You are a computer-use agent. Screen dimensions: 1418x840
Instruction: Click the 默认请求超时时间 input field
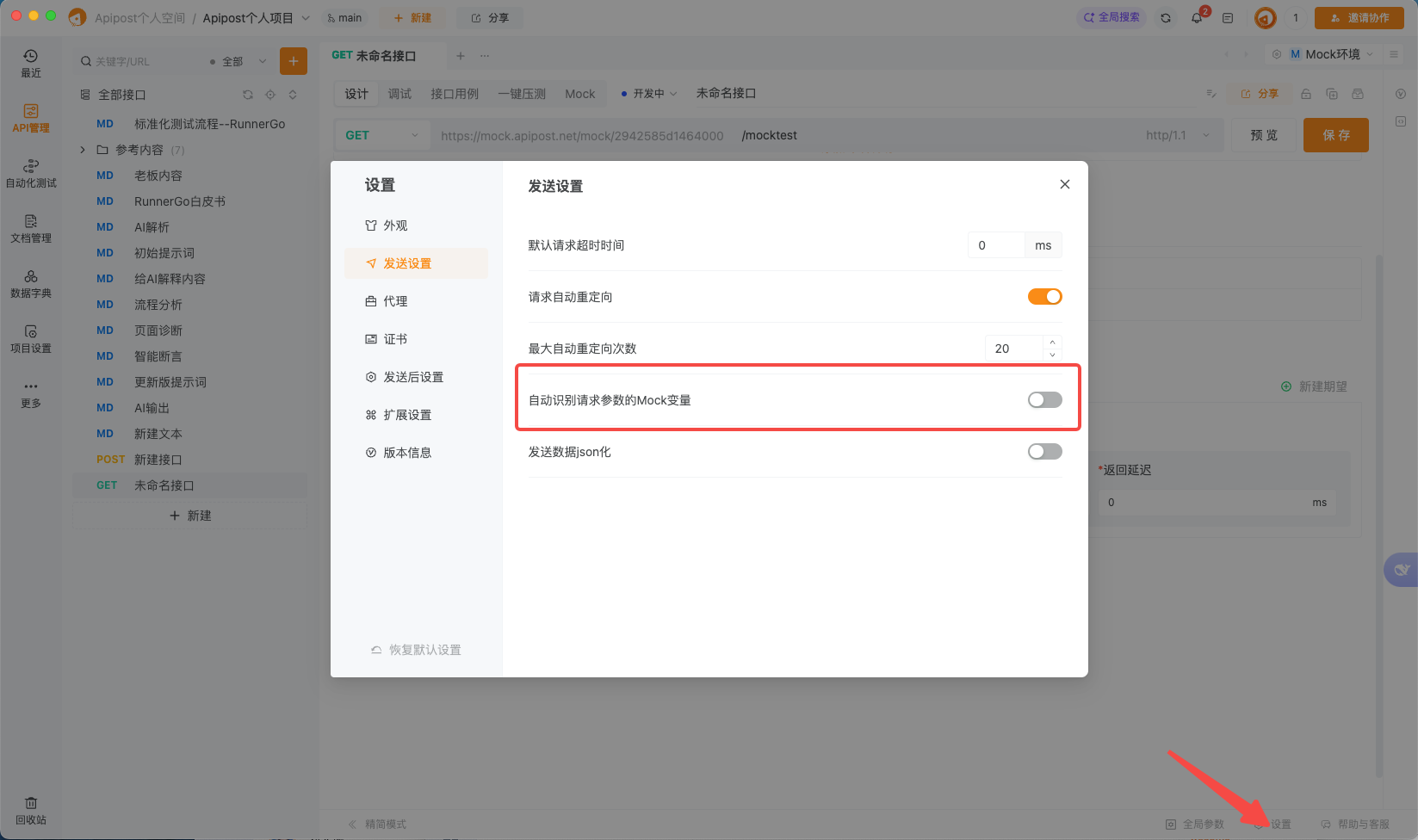(996, 244)
